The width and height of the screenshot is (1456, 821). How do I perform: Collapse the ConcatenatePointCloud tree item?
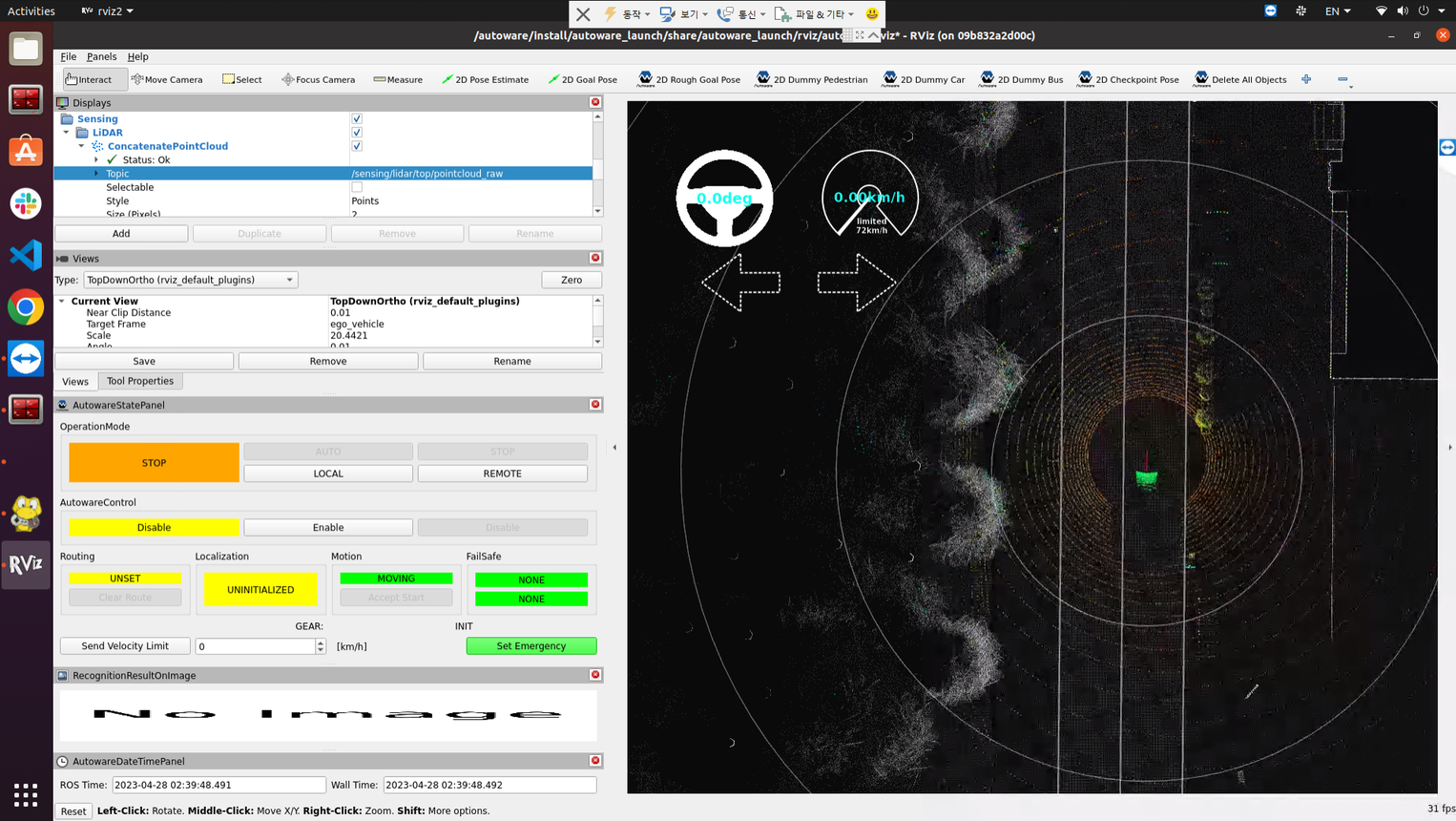(81, 146)
